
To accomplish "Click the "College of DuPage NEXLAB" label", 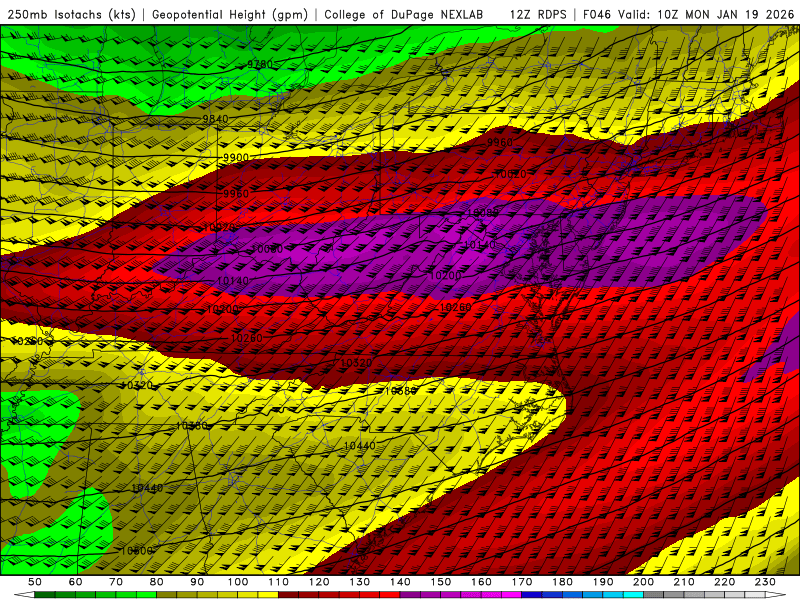I will point(404,14).
